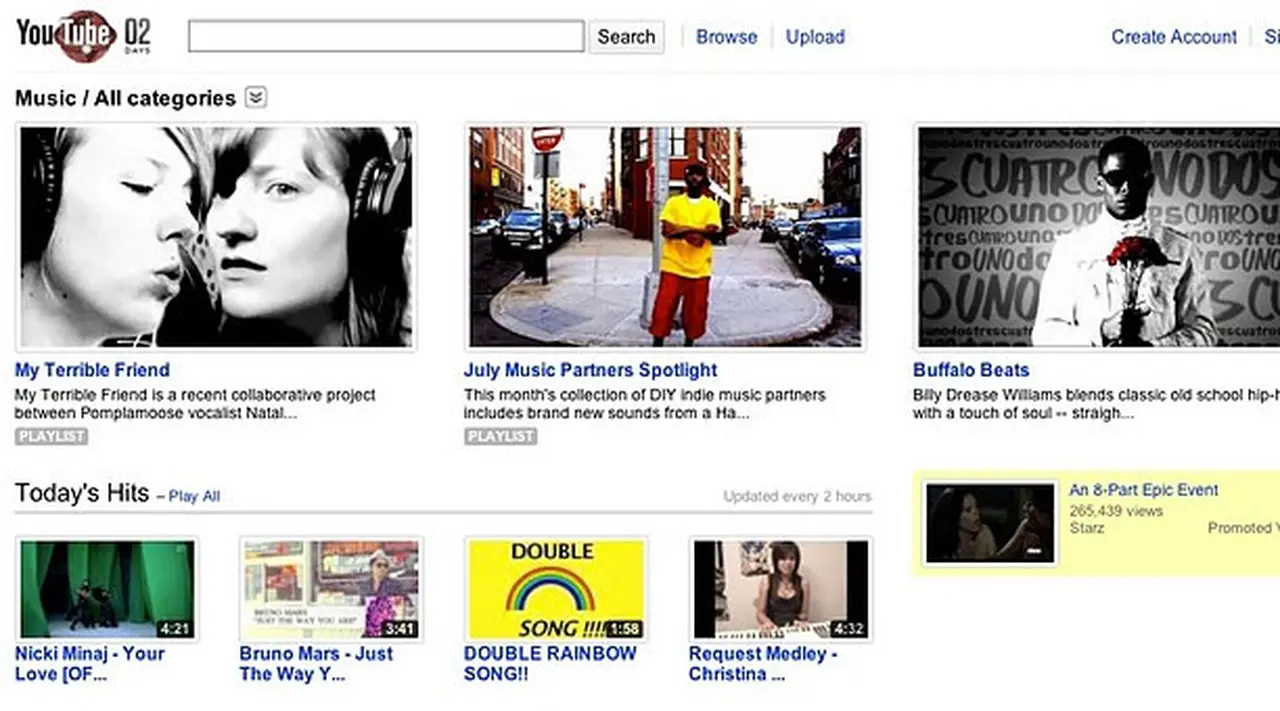The image size is (1280, 711).
Task: Open the Starz promoted video thumbnail
Action: pos(990,523)
